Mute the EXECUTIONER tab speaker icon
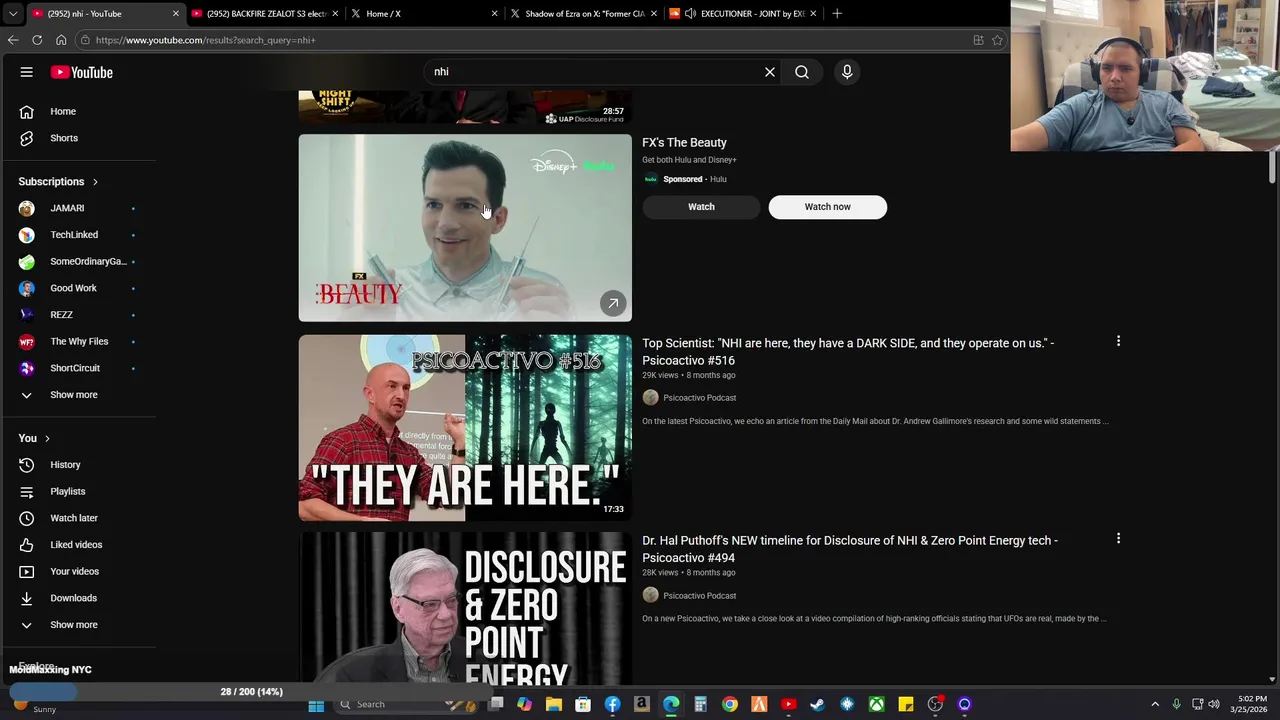1280x720 pixels. click(690, 14)
